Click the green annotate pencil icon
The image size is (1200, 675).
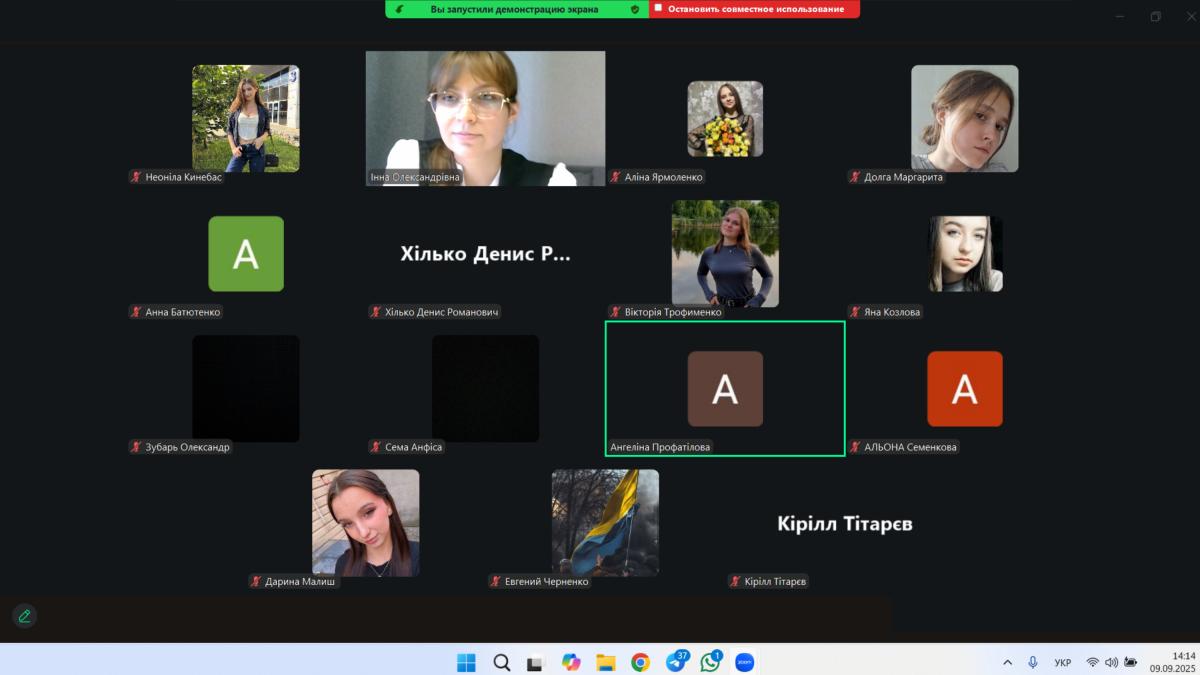tap(24, 616)
